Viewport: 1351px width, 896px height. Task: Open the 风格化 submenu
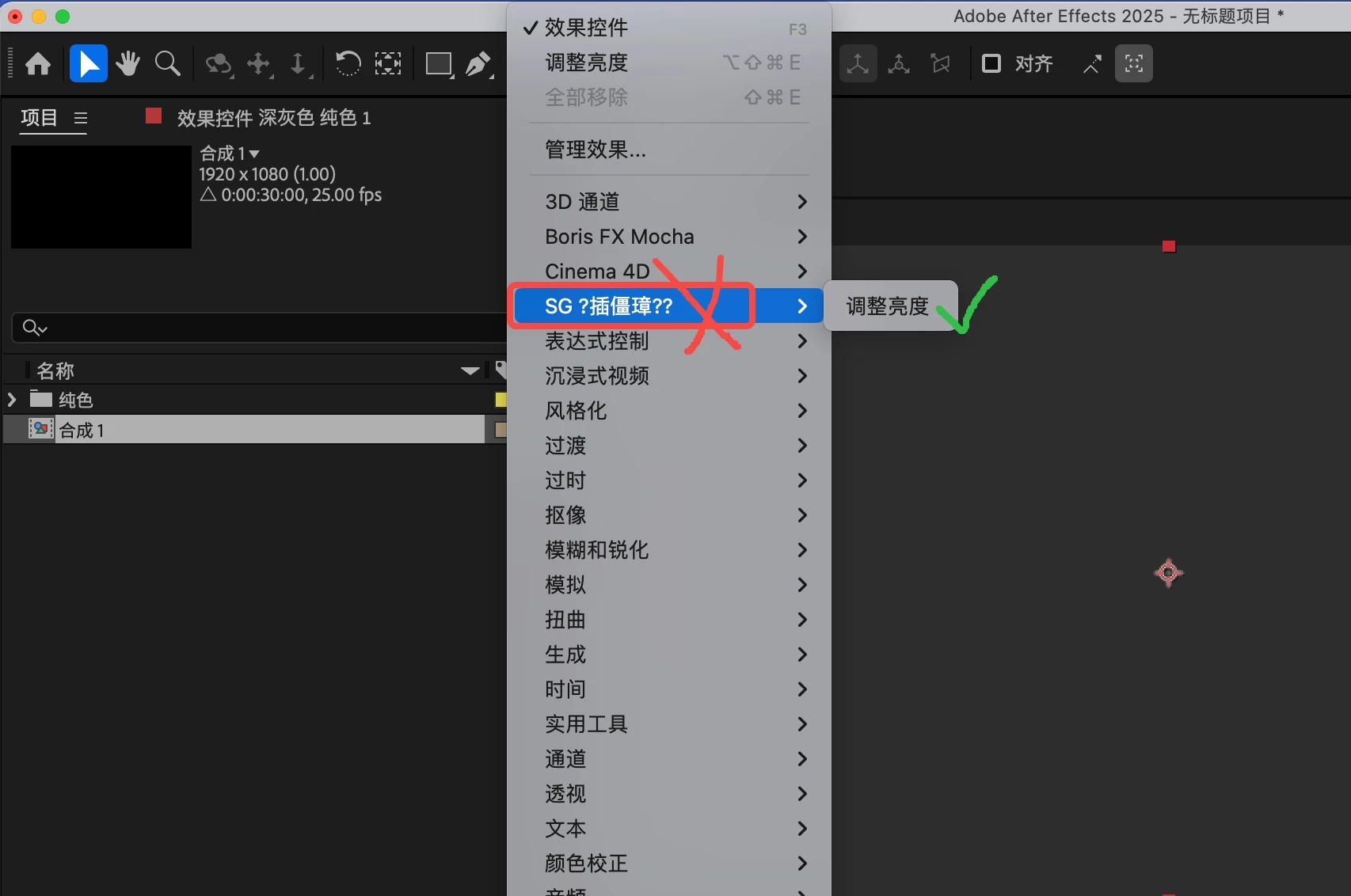669,411
